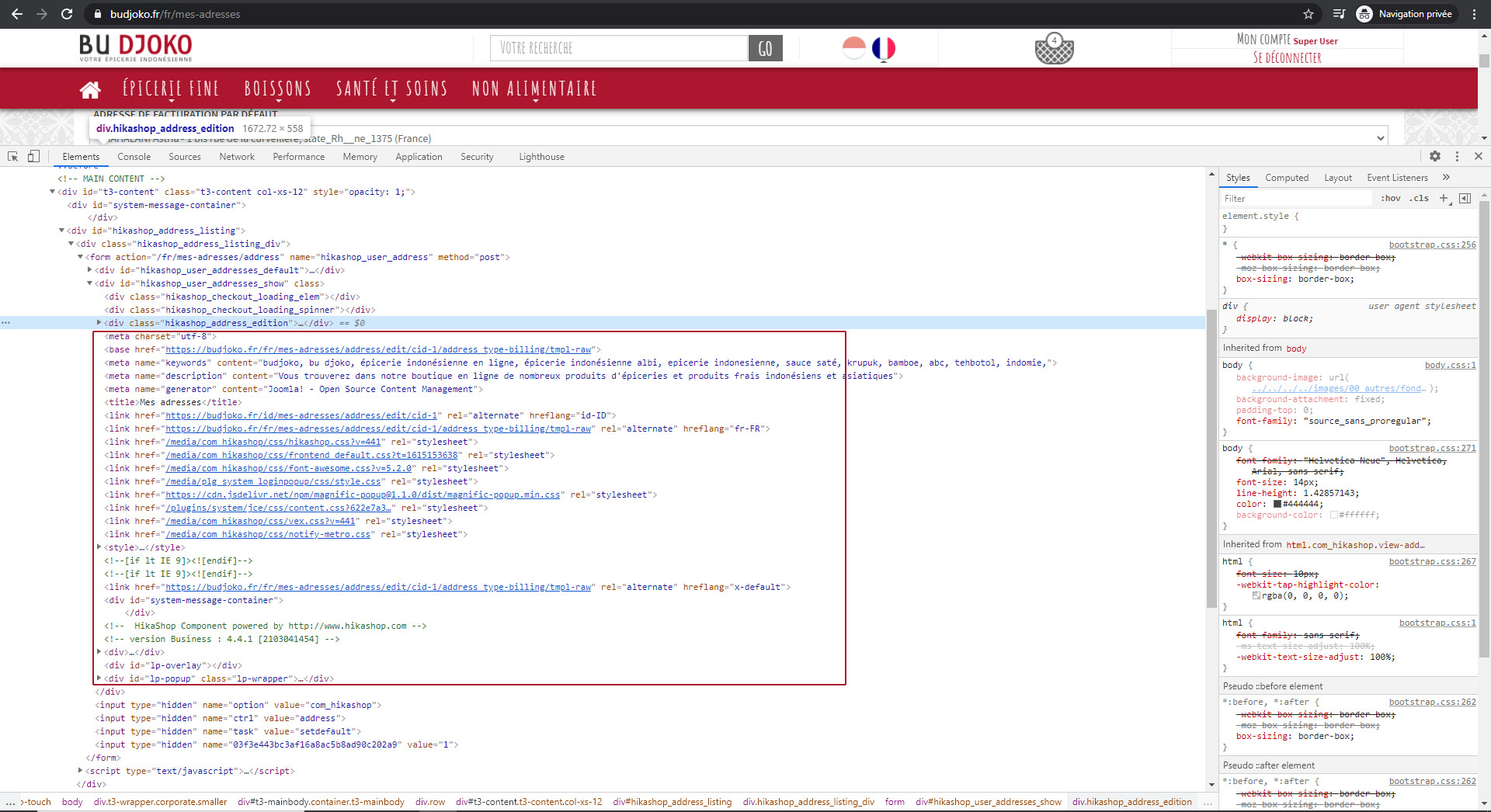This screenshot has height=812, width=1491.
Task: Select div#hikashop_address_listing in the breadcrumb
Action: tap(672, 802)
